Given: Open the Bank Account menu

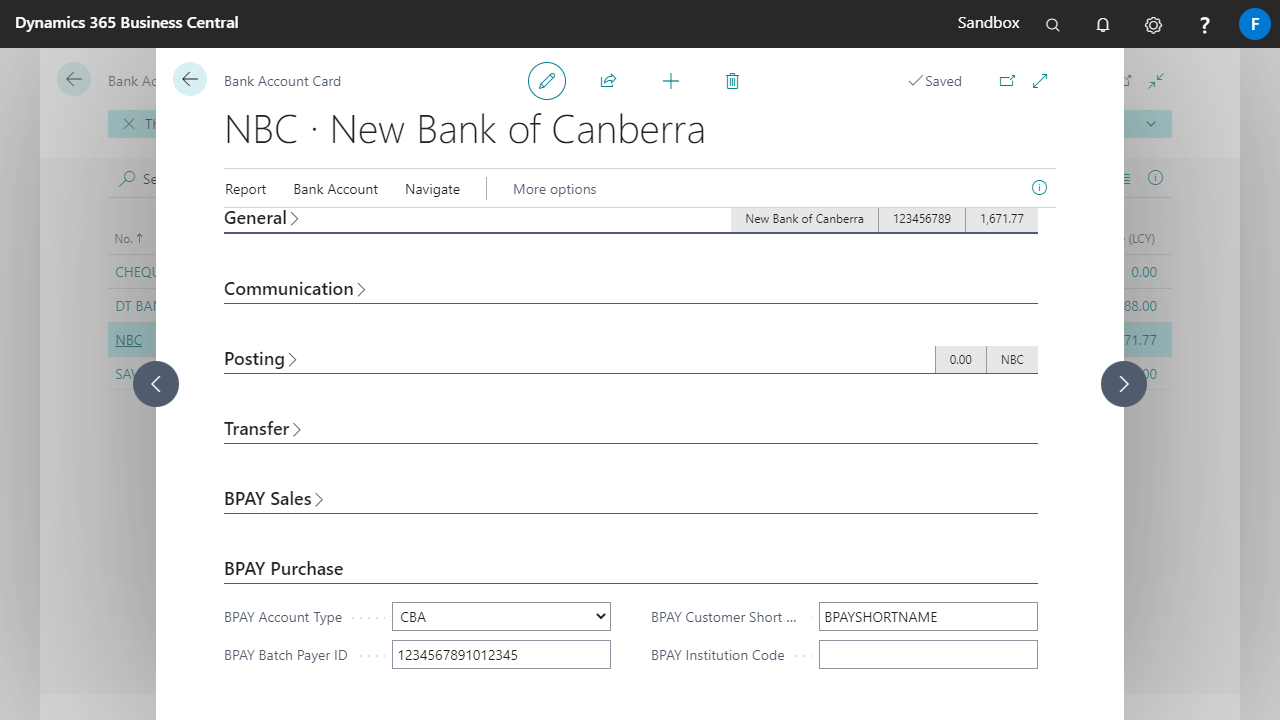Looking at the screenshot, I should (x=336, y=189).
